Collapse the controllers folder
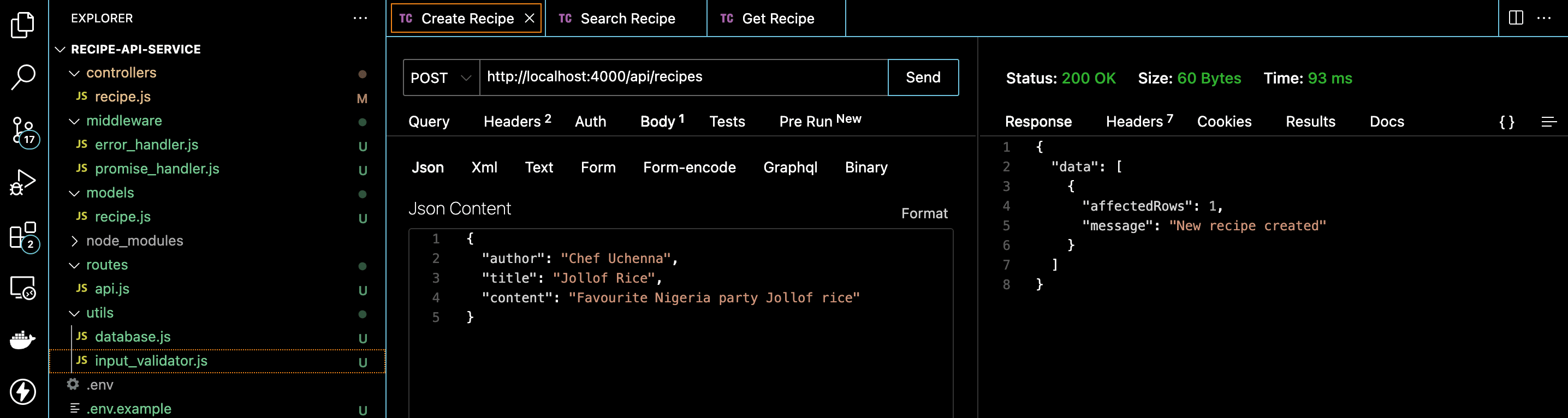The height and width of the screenshot is (418, 1568). coord(121,73)
